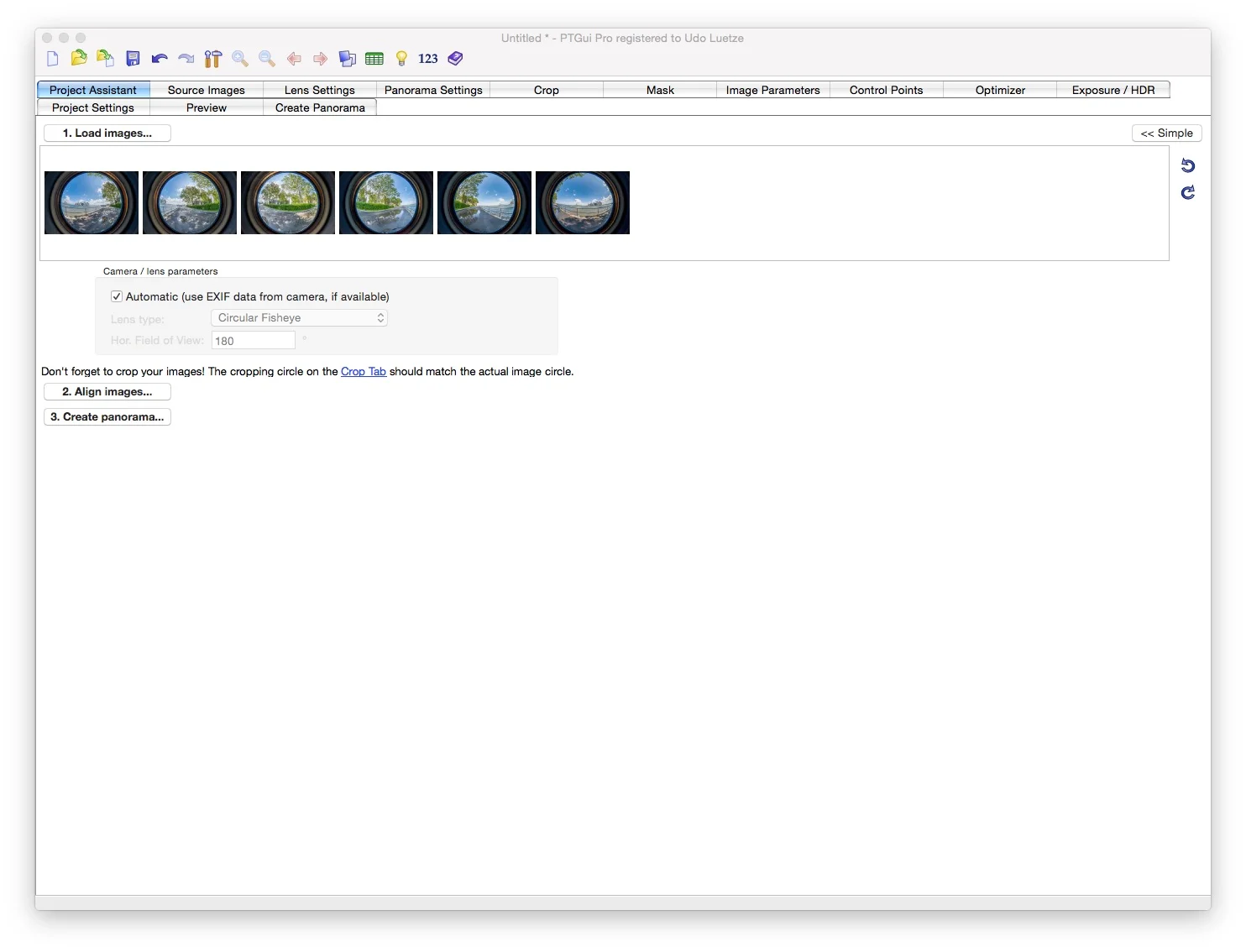Open project using the yellow folder icon
This screenshot has height=952, width=1246.
[x=79, y=58]
